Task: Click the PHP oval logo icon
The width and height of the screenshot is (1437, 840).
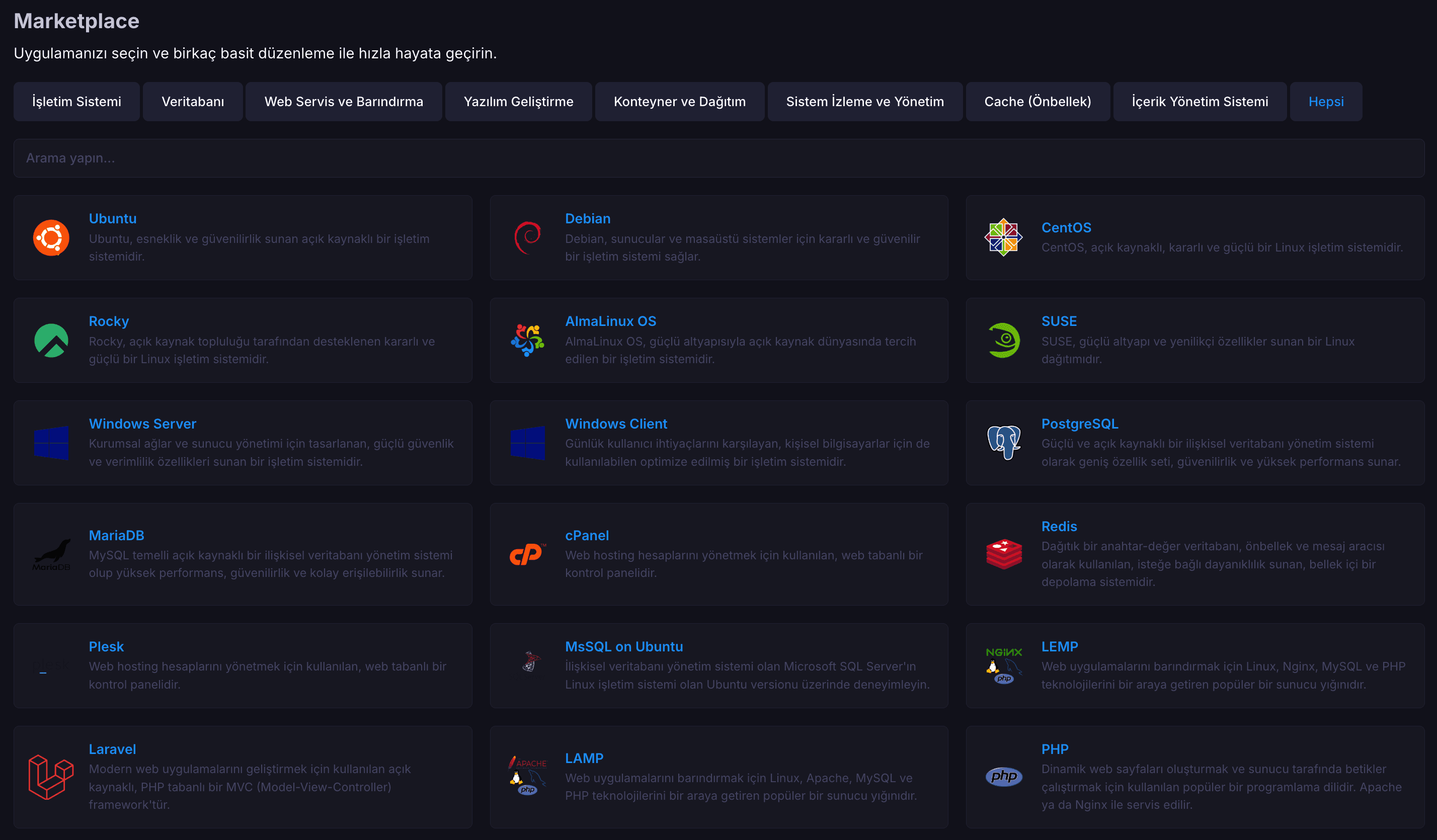Action: [1003, 776]
